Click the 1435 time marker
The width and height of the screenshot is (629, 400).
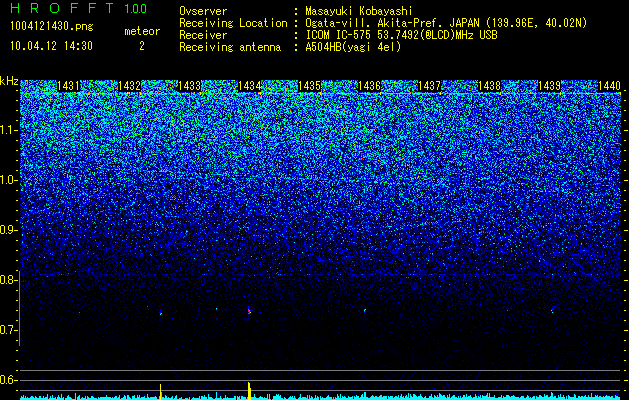309,86
